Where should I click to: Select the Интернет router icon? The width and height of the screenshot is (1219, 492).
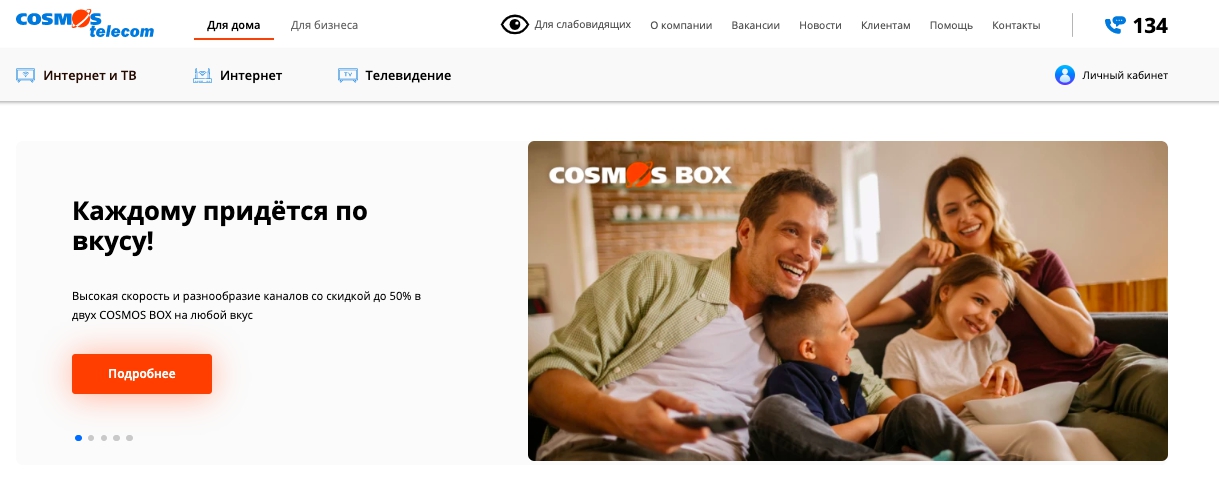[203, 75]
